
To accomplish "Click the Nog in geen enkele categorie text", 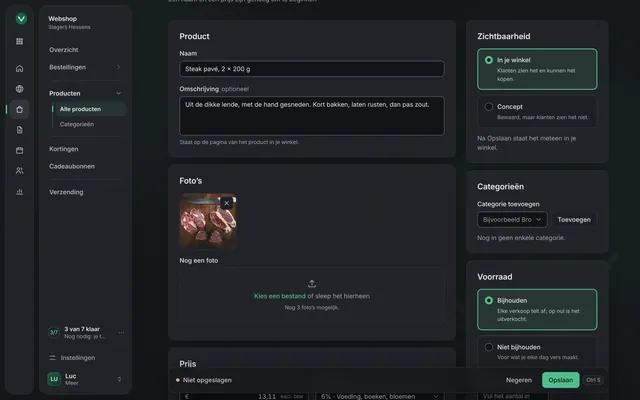I will click(521, 238).
